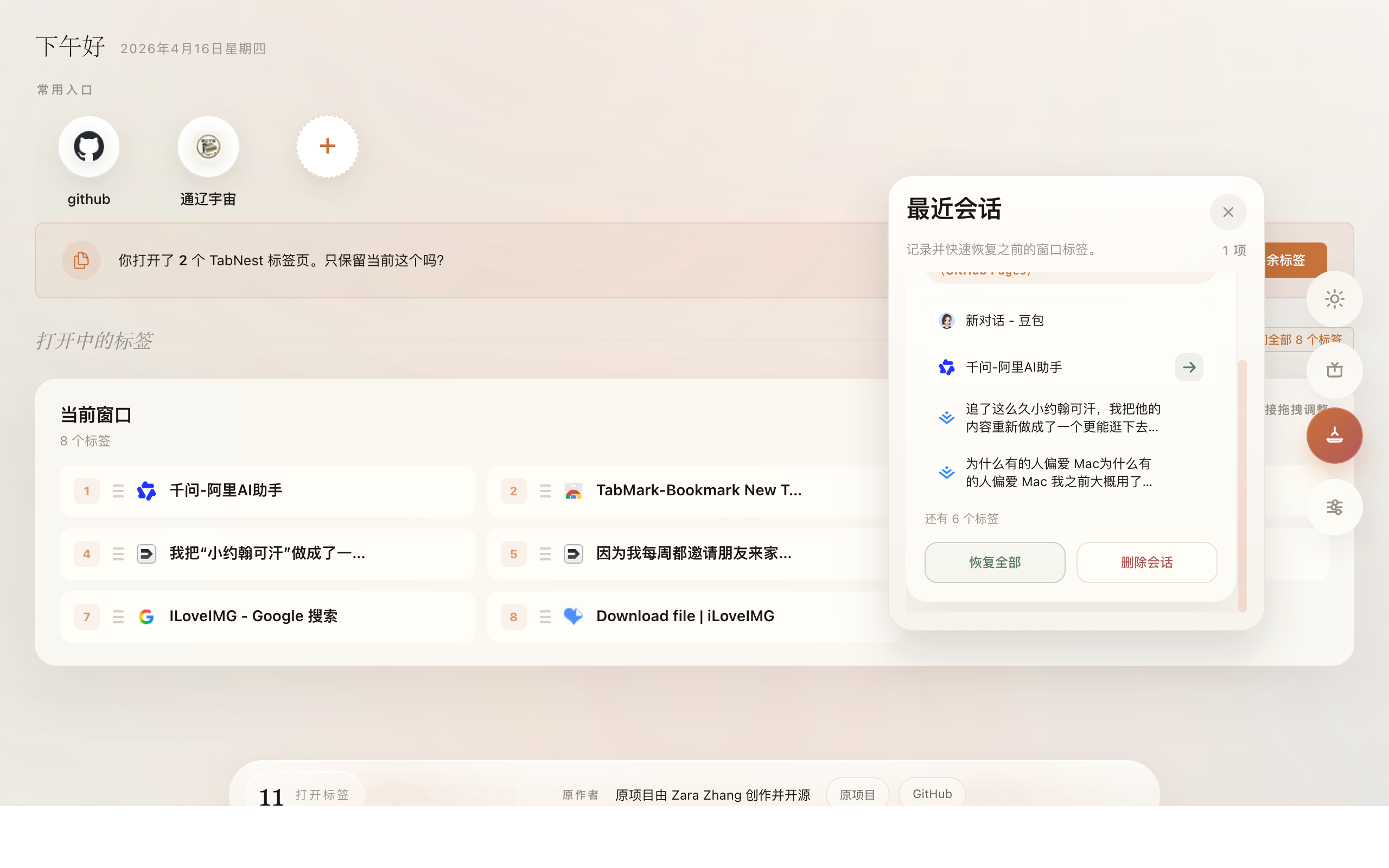Expand 还有 6 个标签 in session
Screen dimensions: 1389x868
point(961,519)
